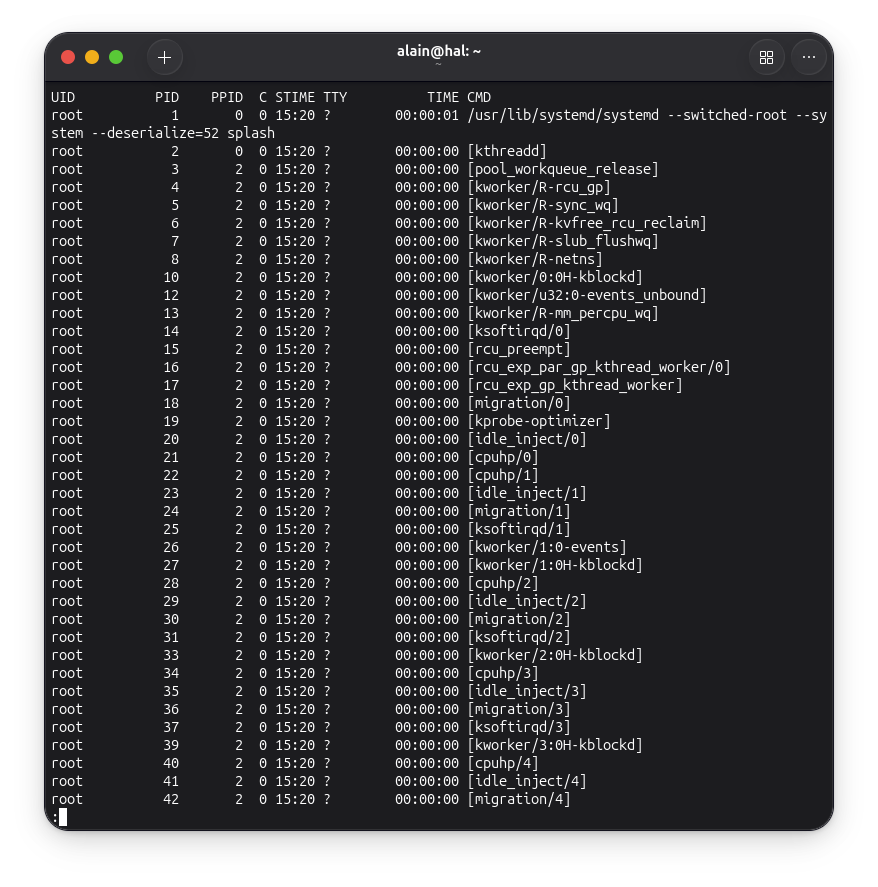Click PID 33 in the process list

(171, 656)
